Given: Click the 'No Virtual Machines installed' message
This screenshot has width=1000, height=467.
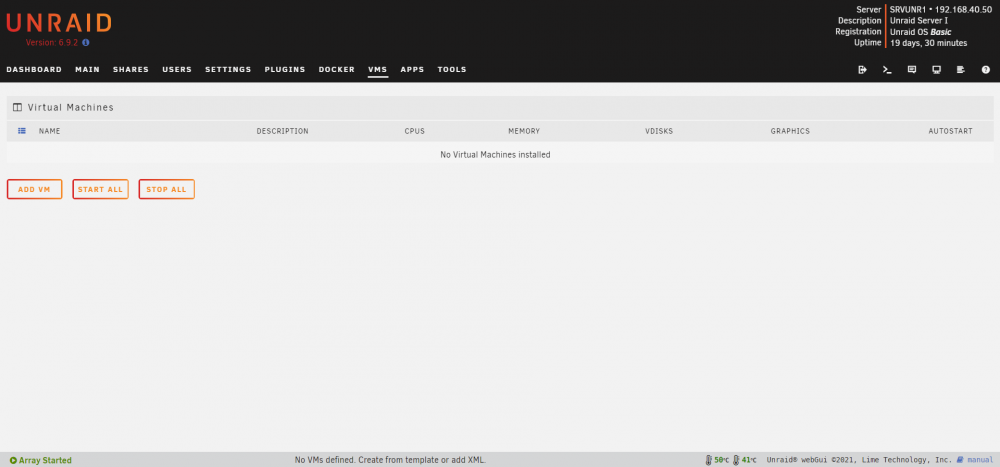Looking at the screenshot, I should coord(496,154).
